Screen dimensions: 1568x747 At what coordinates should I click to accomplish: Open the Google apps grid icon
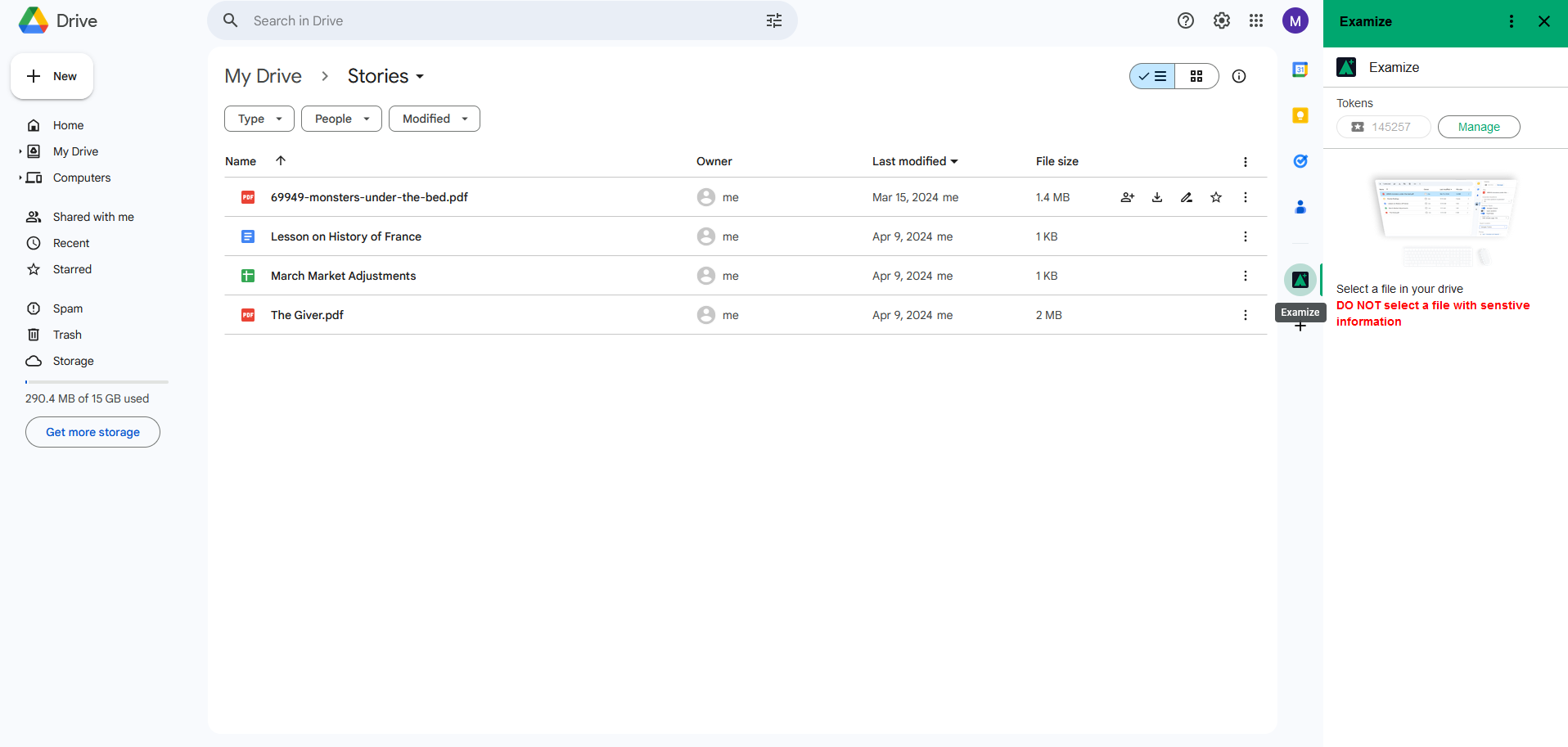[x=1256, y=20]
